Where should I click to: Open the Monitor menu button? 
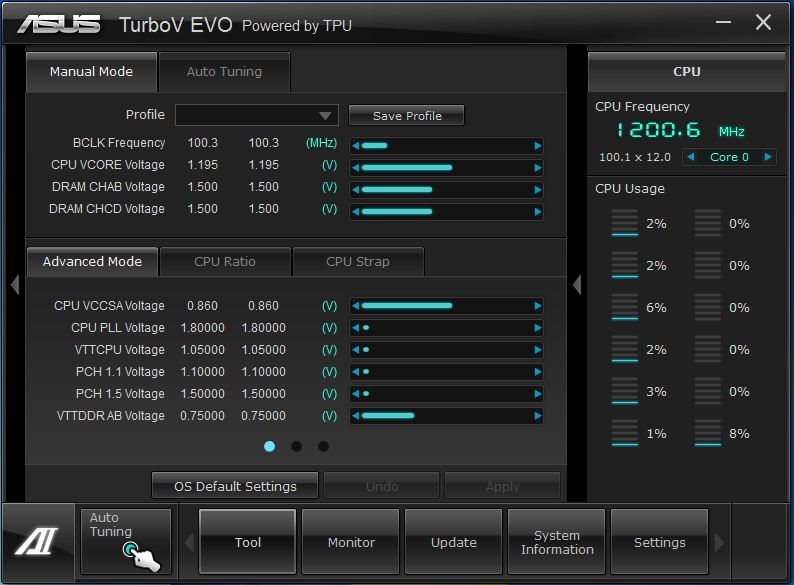point(351,542)
